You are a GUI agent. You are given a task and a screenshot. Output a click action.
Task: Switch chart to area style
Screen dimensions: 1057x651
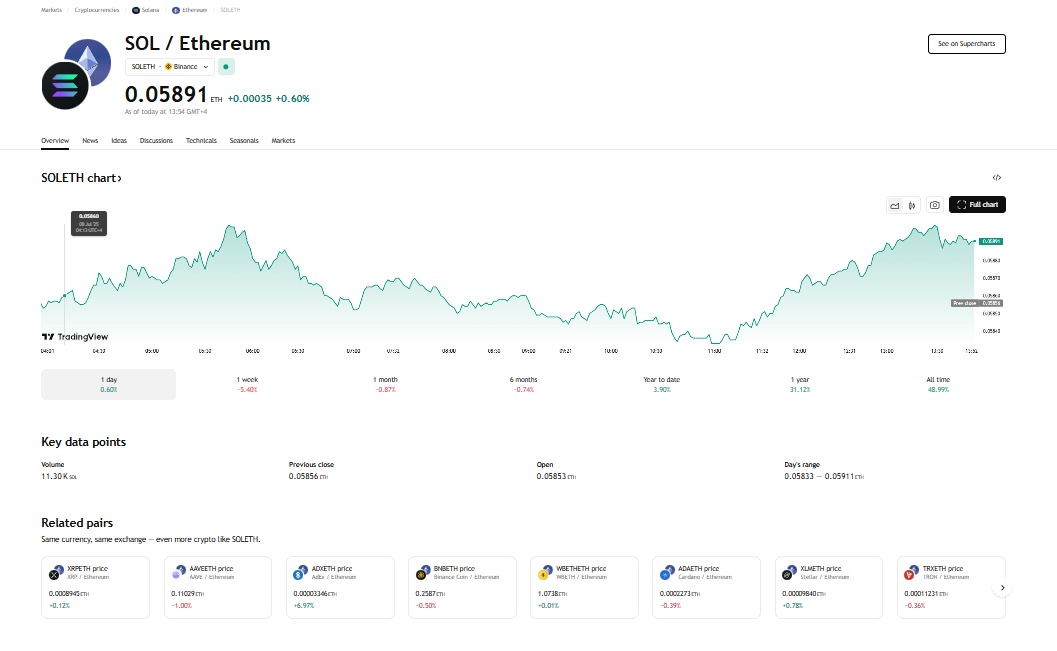click(x=895, y=206)
